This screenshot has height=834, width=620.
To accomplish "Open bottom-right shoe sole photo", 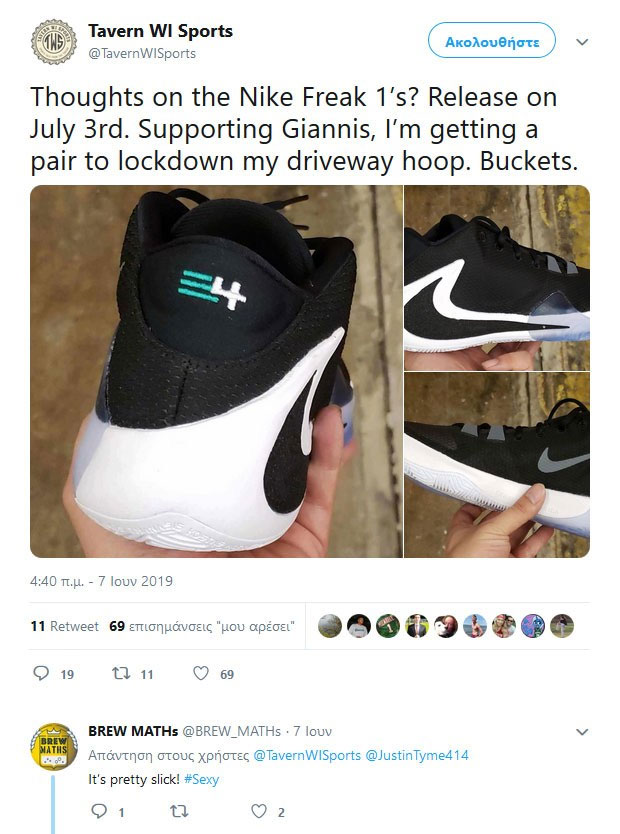I will [497, 465].
